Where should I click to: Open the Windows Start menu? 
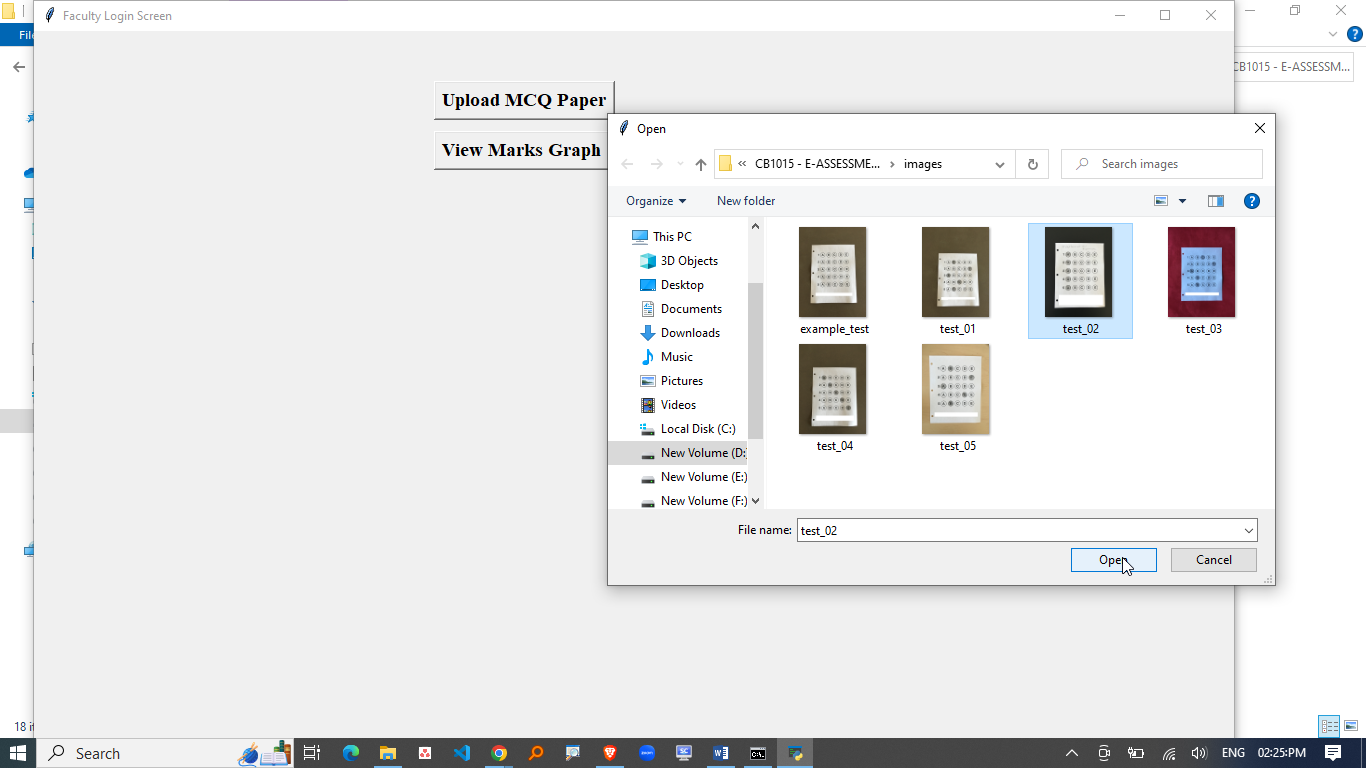18,753
